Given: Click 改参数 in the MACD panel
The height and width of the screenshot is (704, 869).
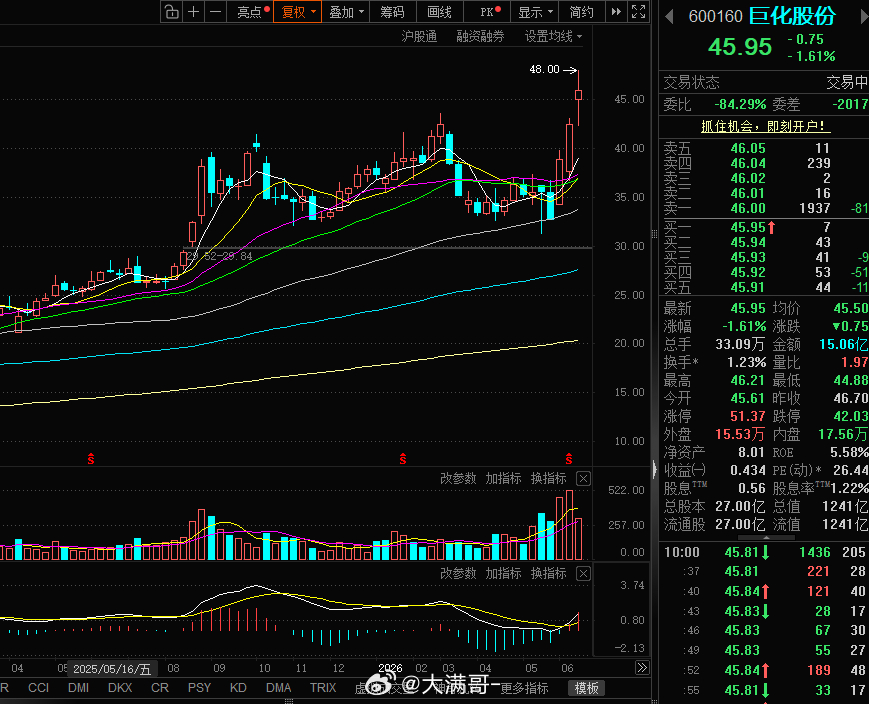Looking at the screenshot, I should pos(458,573).
